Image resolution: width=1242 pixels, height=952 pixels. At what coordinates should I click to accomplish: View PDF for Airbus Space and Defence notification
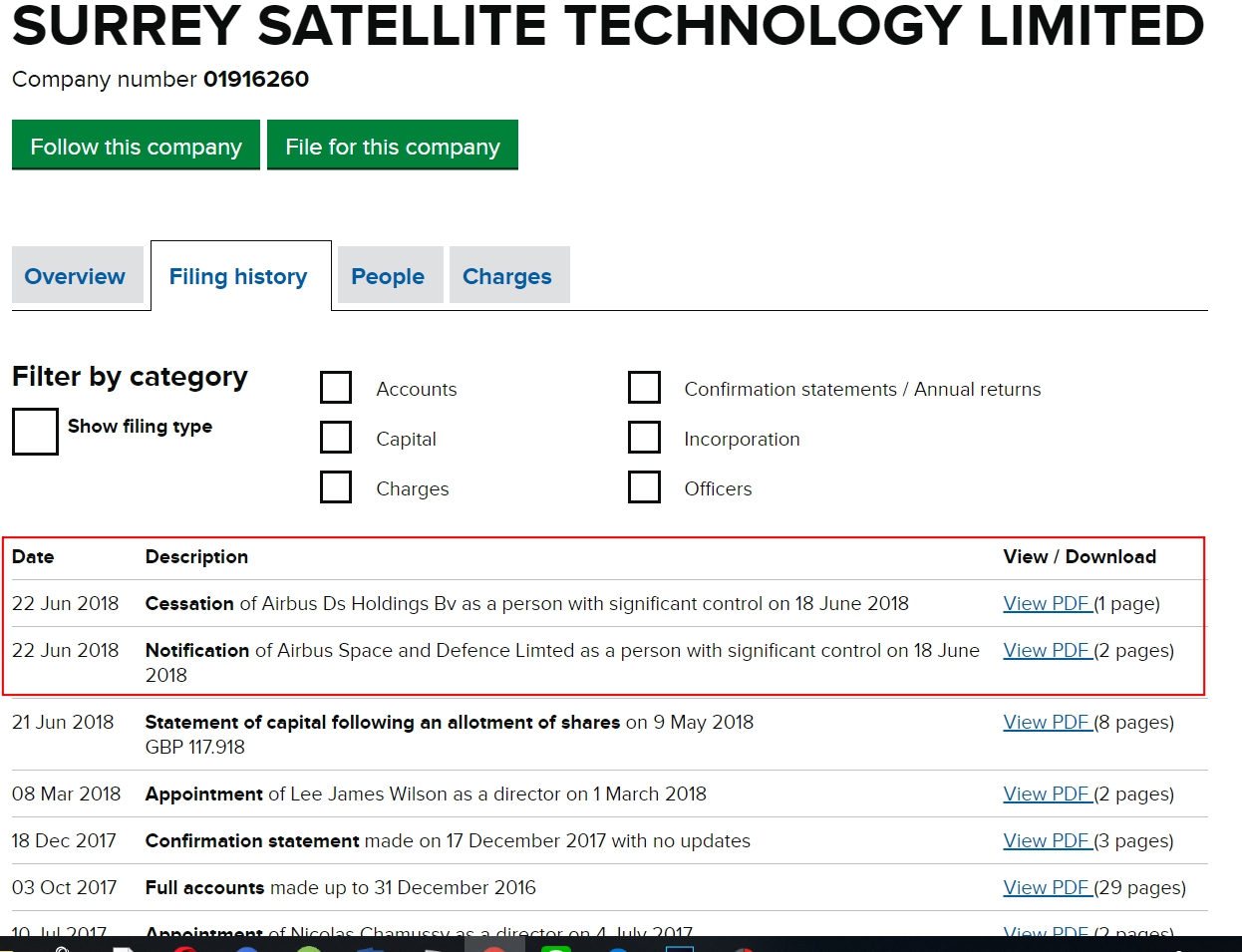[1047, 651]
